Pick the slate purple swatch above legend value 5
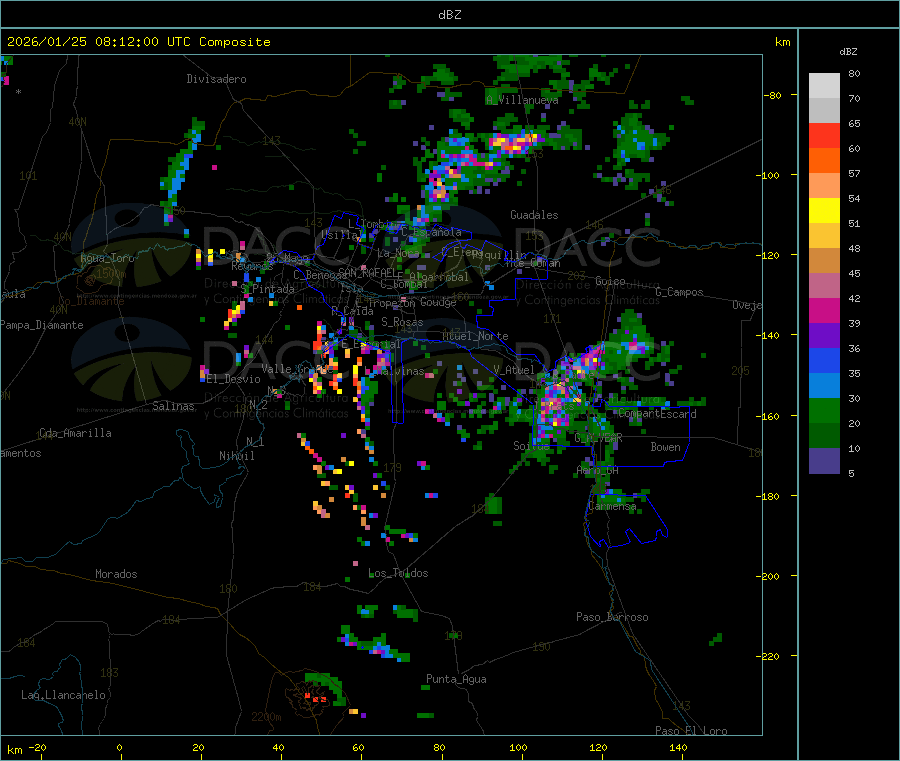The image size is (900, 761). (824, 461)
